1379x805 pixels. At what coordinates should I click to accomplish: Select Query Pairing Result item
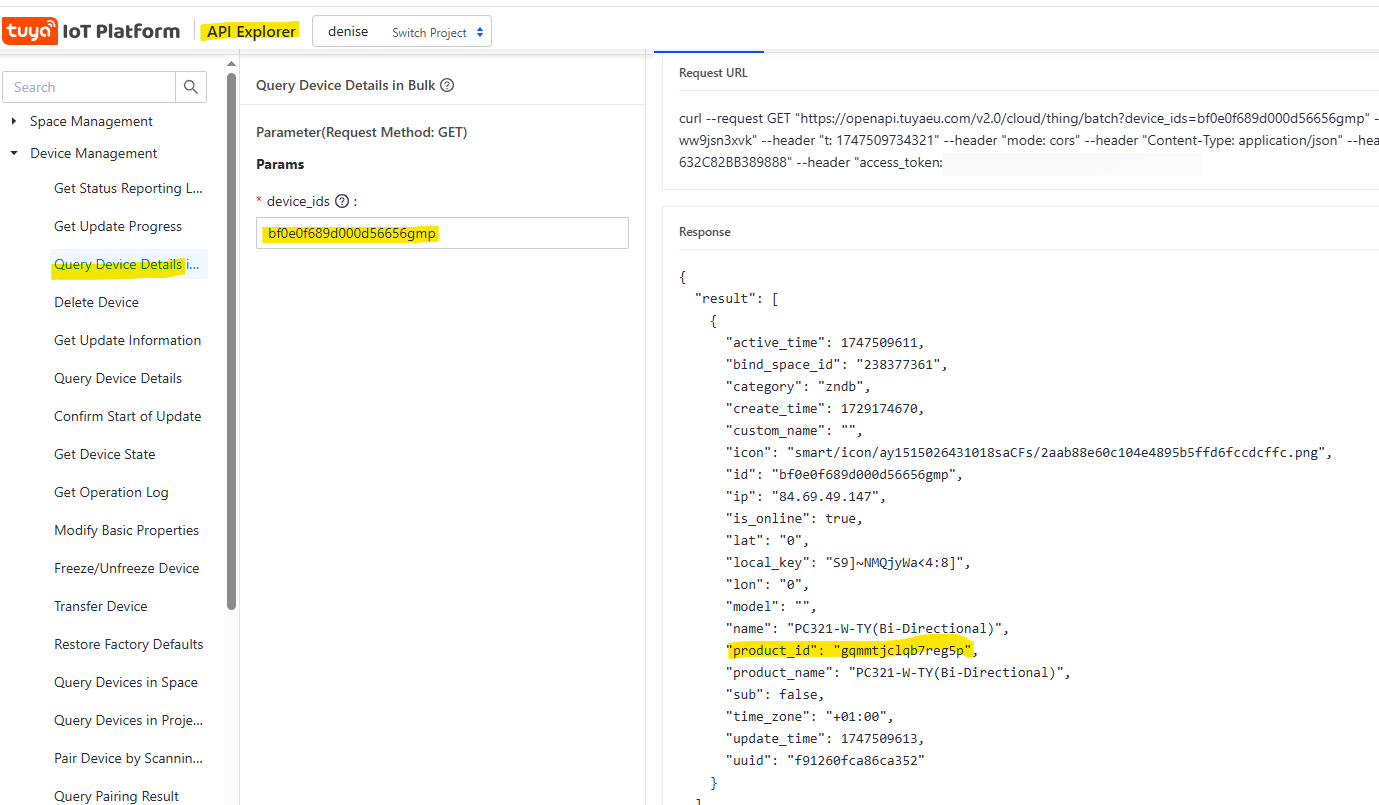tap(116, 796)
